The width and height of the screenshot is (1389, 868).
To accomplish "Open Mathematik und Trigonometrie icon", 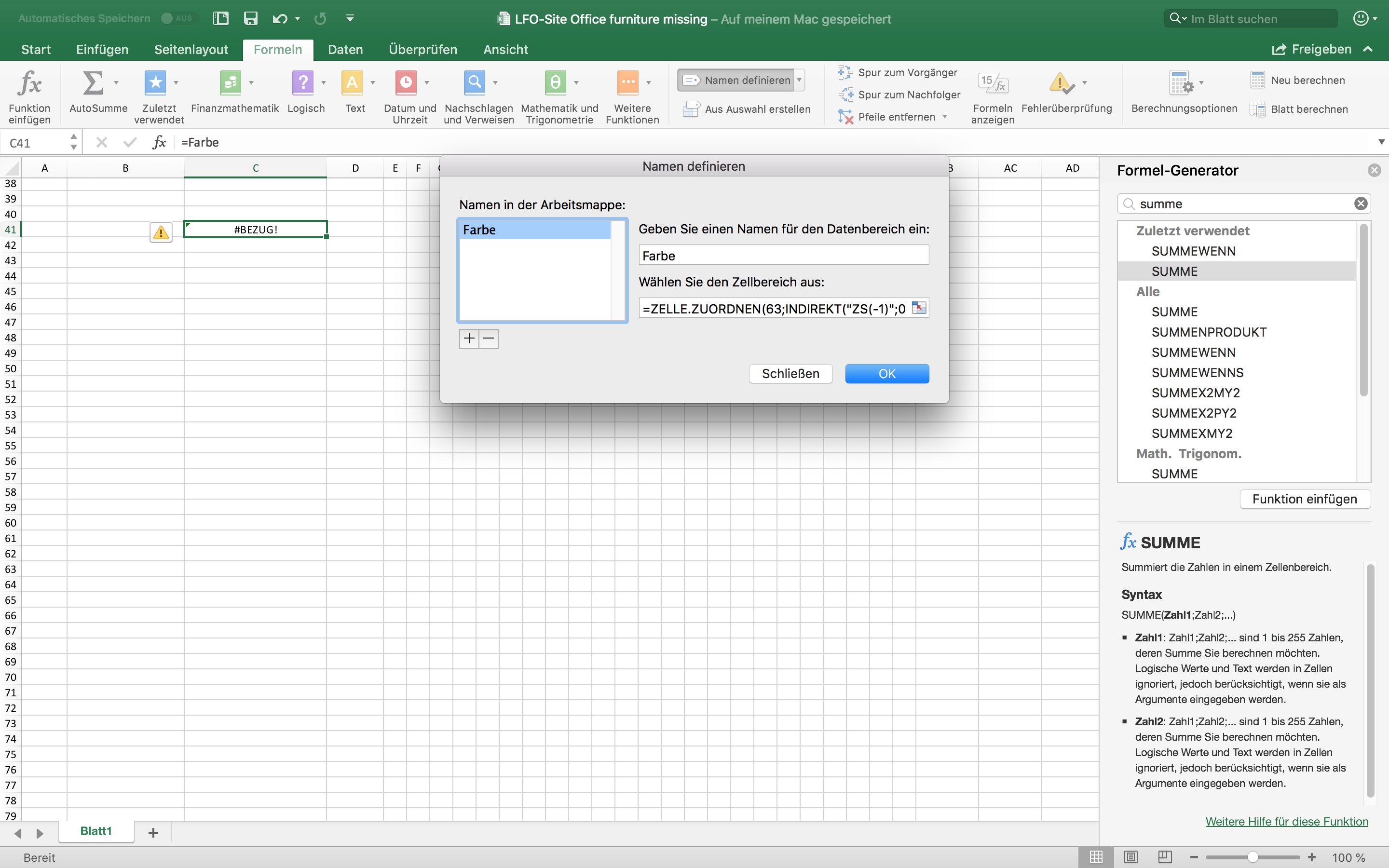I will [555, 83].
